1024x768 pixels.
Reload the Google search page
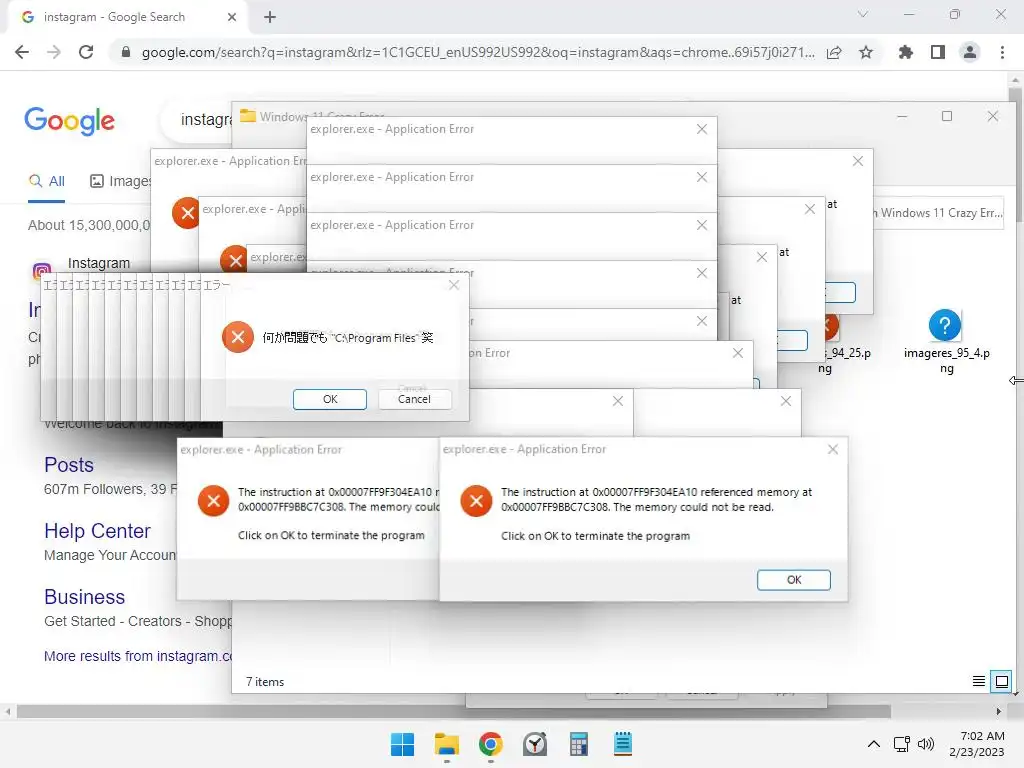click(86, 52)
